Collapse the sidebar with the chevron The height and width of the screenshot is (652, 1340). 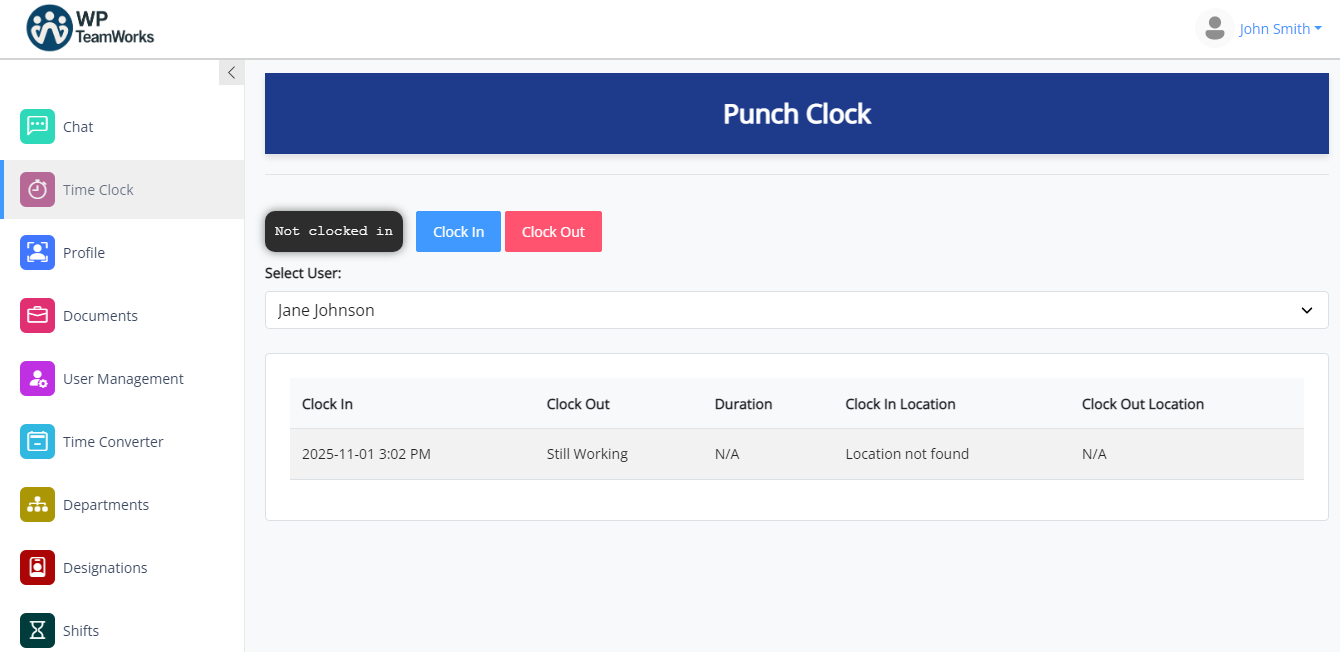(231, 71)
